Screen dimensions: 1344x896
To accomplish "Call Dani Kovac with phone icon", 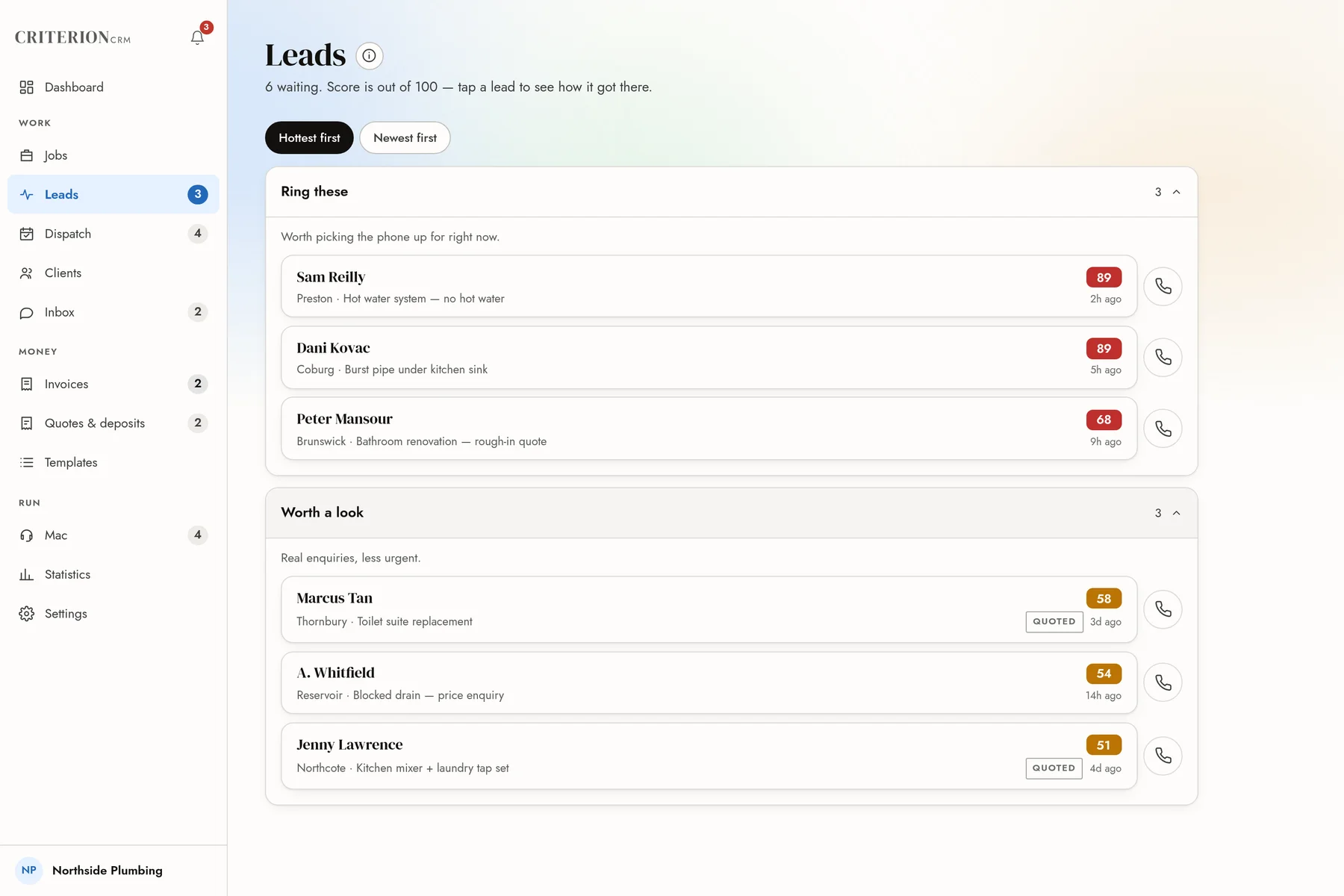I will tap(1163, 357).
